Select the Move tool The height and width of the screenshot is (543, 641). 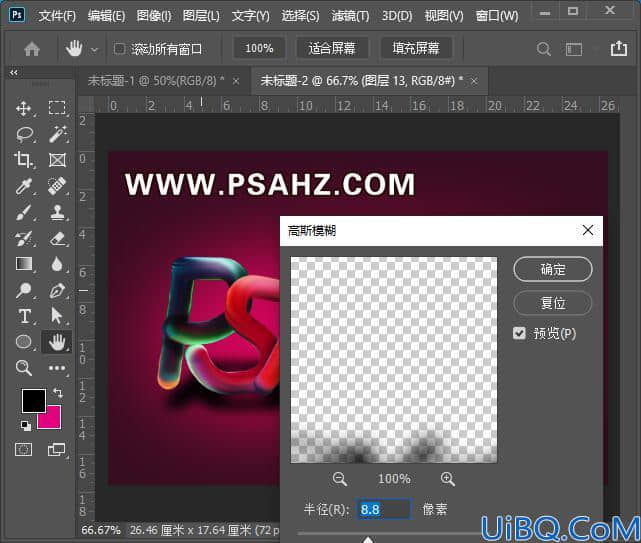(x=24, y=108)
